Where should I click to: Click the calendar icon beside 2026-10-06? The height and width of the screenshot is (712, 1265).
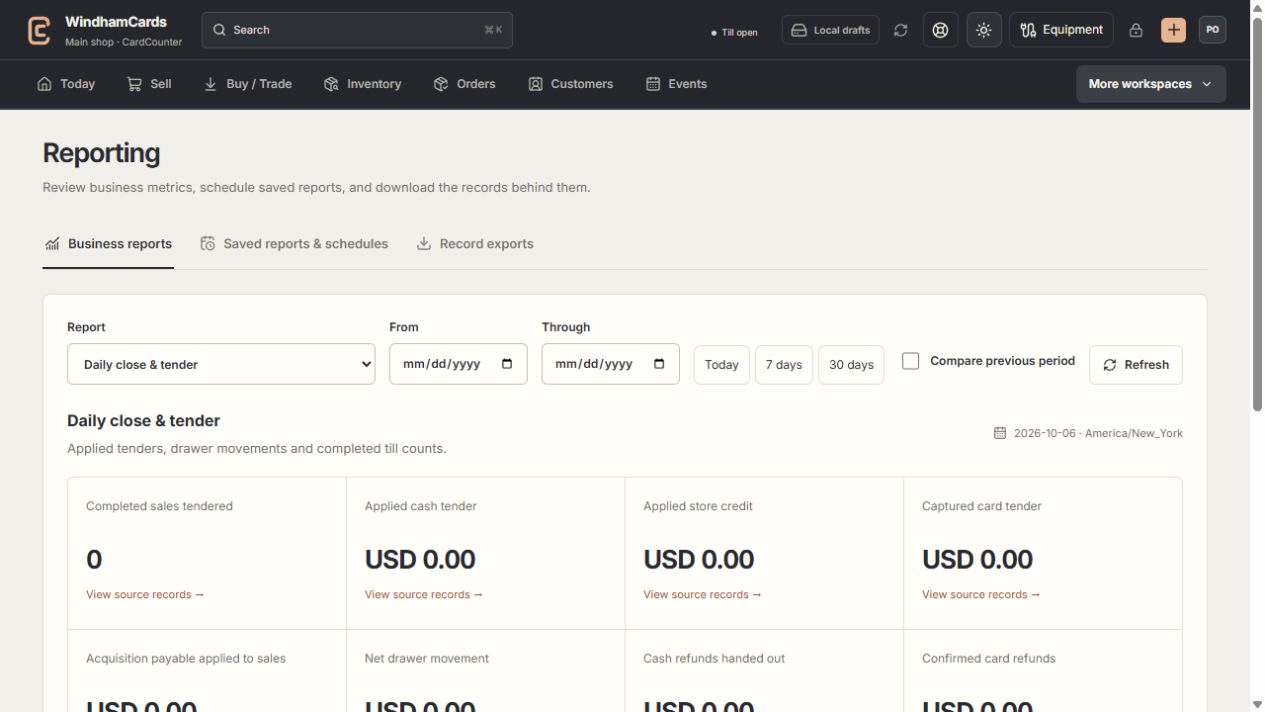1000,433
